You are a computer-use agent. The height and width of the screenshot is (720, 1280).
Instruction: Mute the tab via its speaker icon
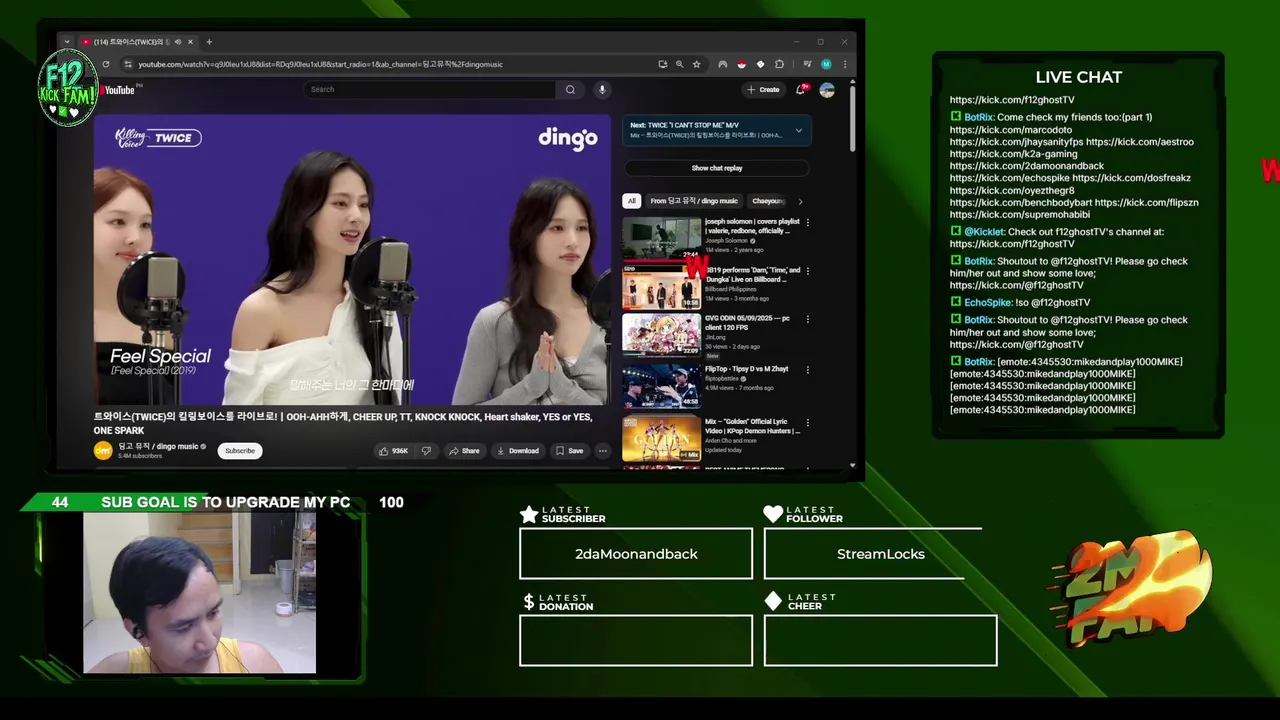(x=178, y=42)
